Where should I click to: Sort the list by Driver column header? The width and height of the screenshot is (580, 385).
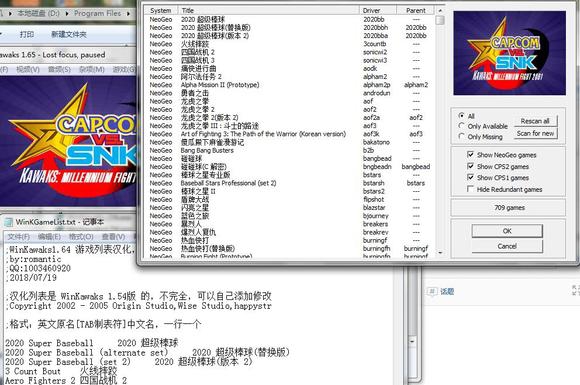click(x=378, y=10)
